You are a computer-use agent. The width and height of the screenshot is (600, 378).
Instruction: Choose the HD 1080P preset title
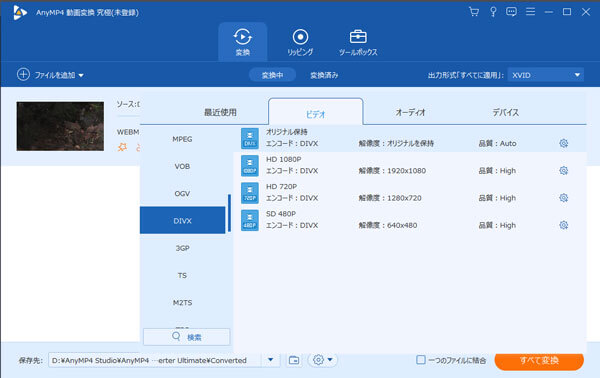(284, 159)
